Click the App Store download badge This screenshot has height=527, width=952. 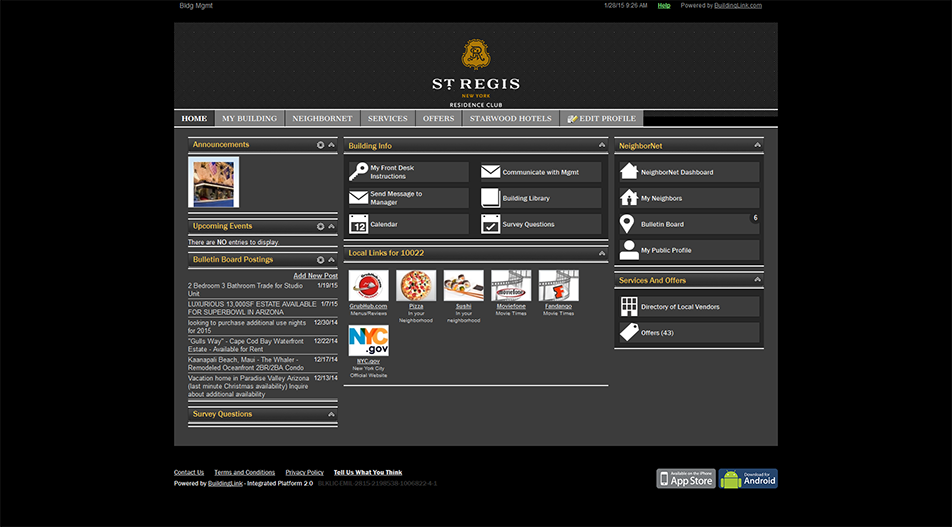(x=686, y=478)
